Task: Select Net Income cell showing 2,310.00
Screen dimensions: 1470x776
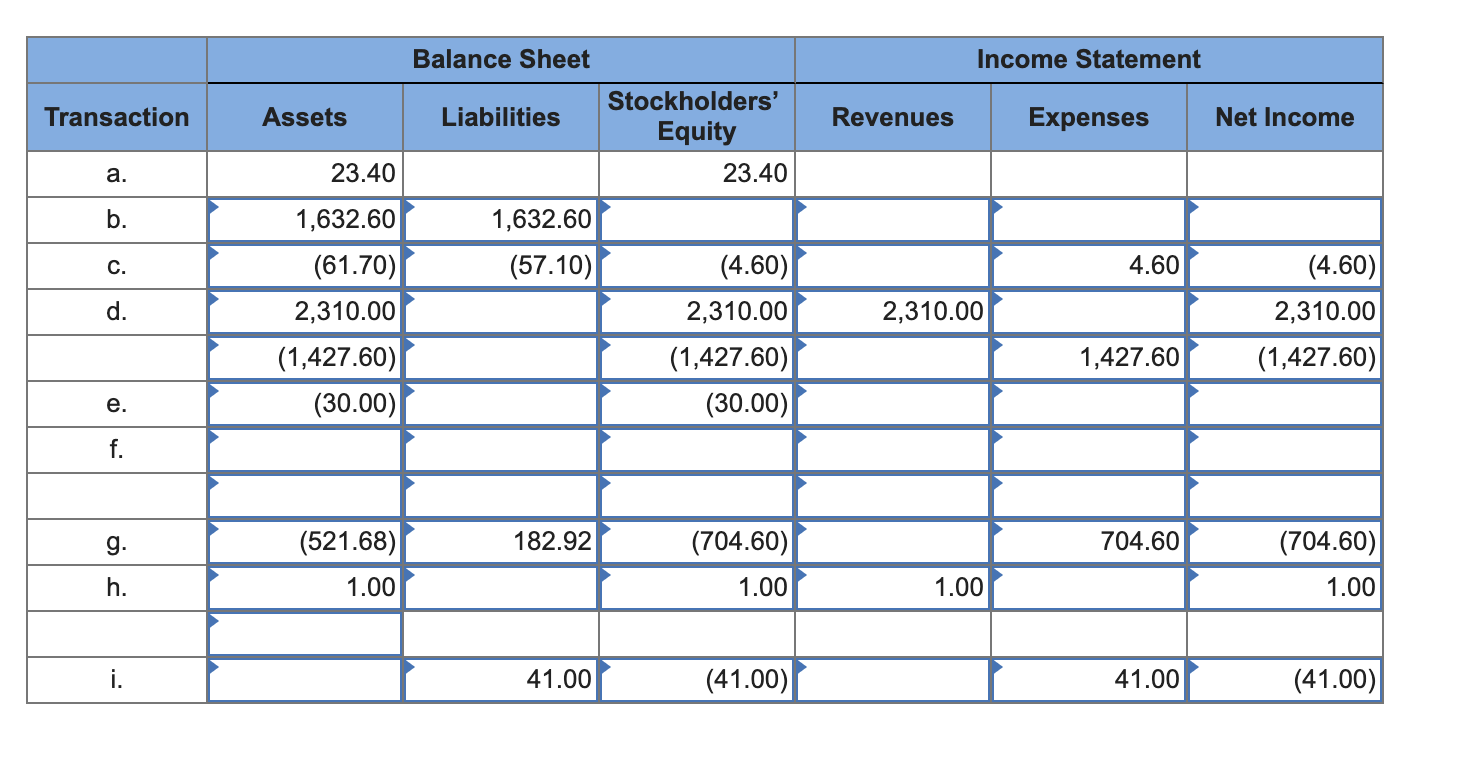Action: (1284, 311)
